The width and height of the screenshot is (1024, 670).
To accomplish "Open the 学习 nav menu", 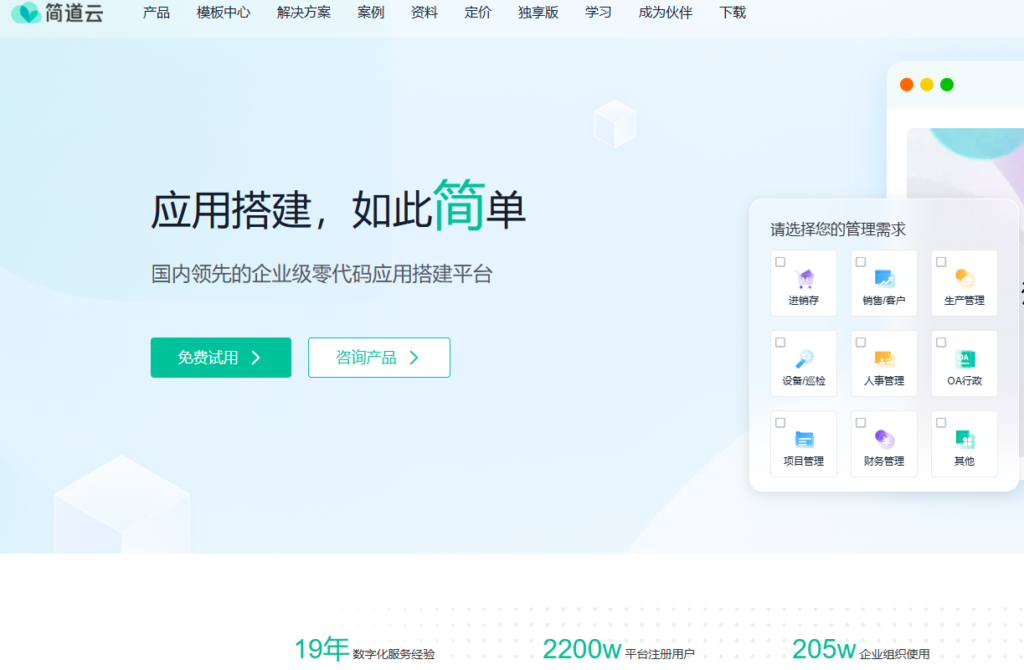I will point(598,12).
